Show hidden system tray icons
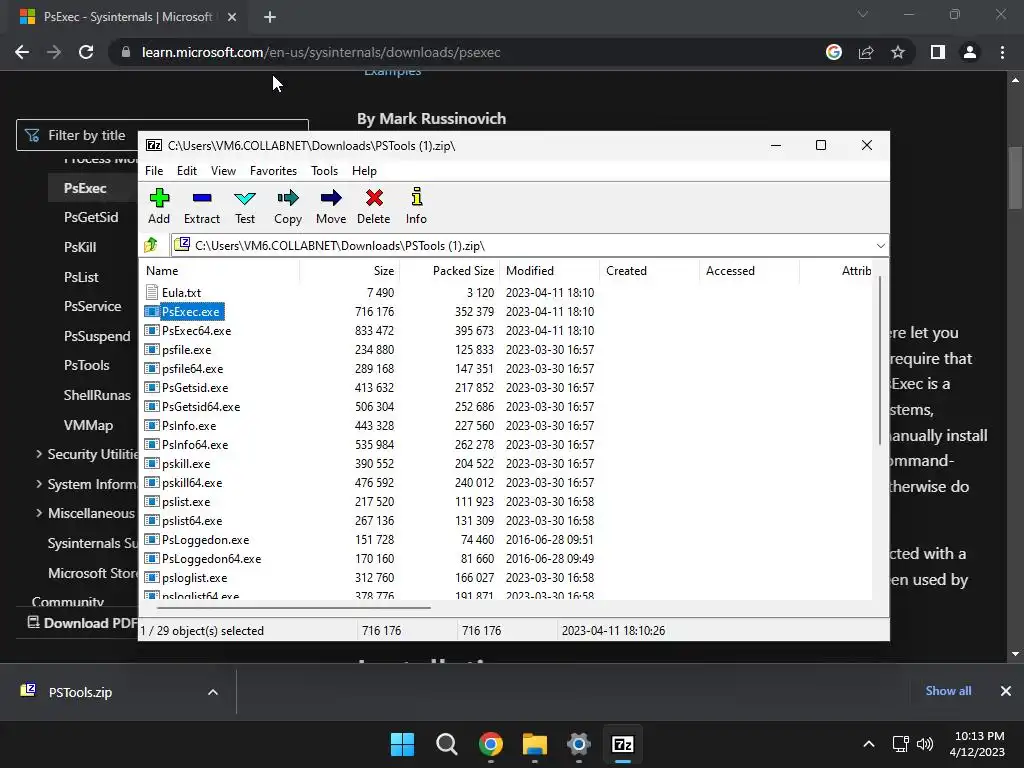This screenshot has height=768, width=1024. coord(869,744)
